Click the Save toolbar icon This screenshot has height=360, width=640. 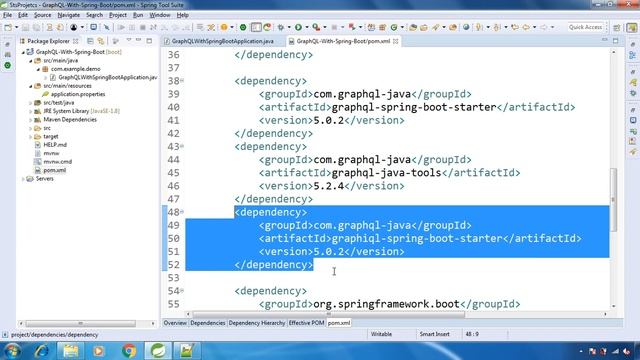click(25, 27)
